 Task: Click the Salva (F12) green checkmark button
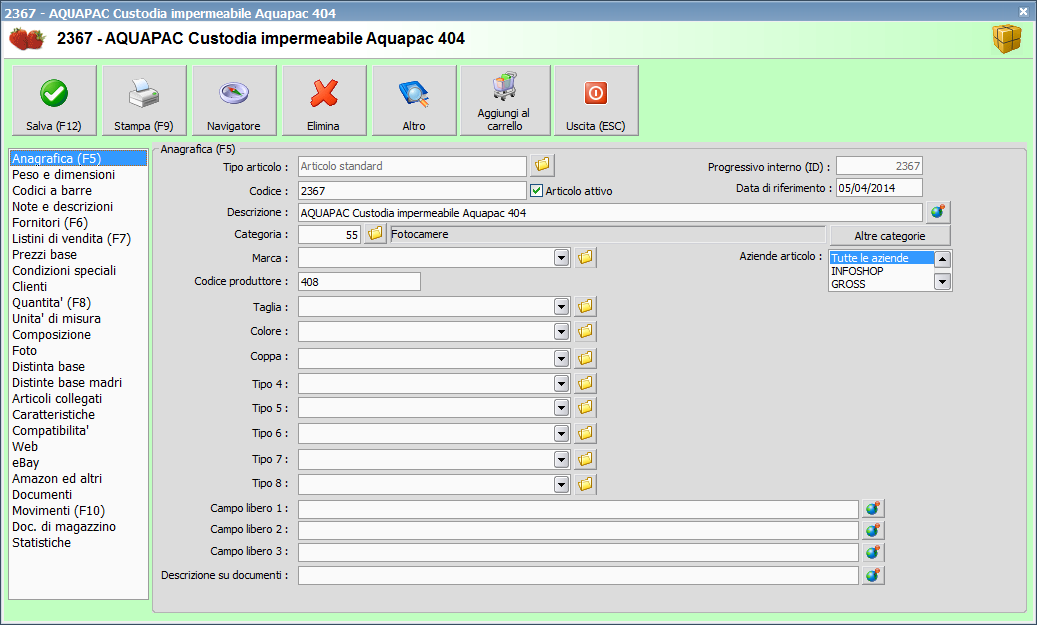pos(54,101)
